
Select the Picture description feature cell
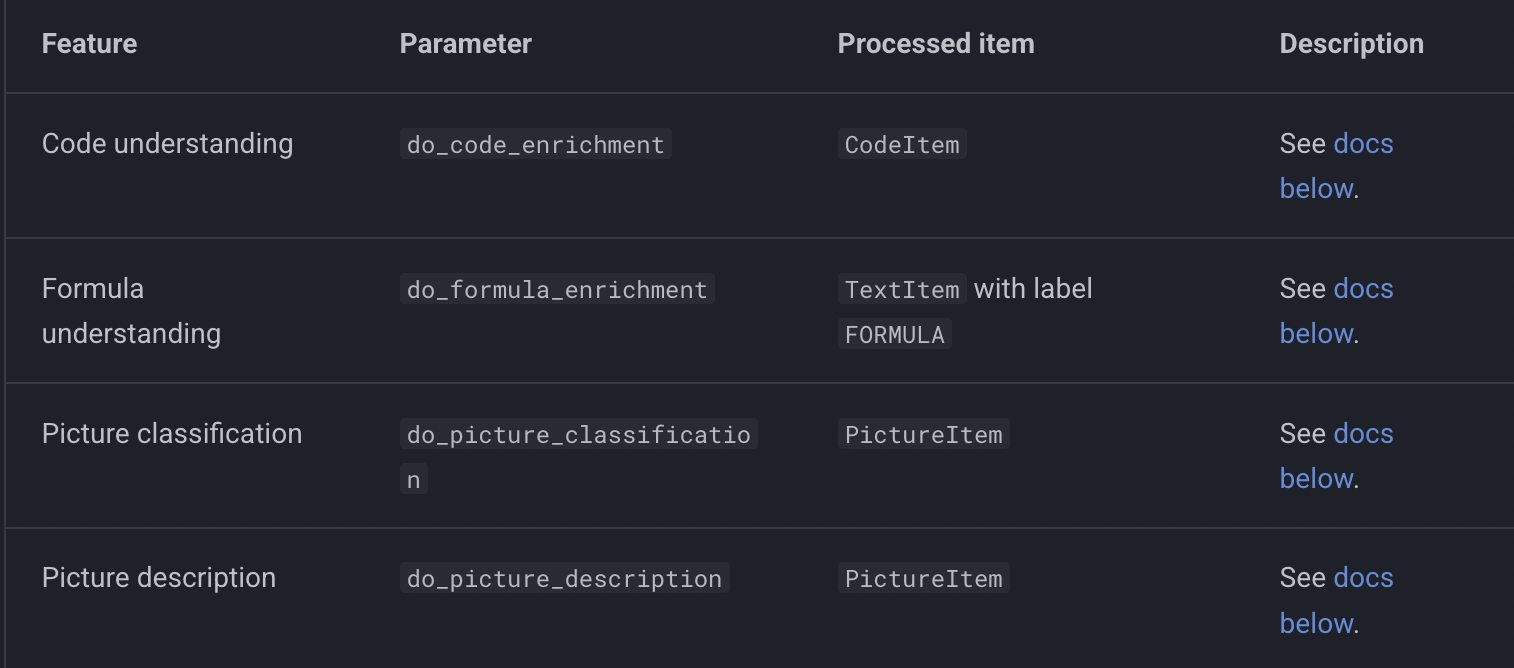[159, 578]
